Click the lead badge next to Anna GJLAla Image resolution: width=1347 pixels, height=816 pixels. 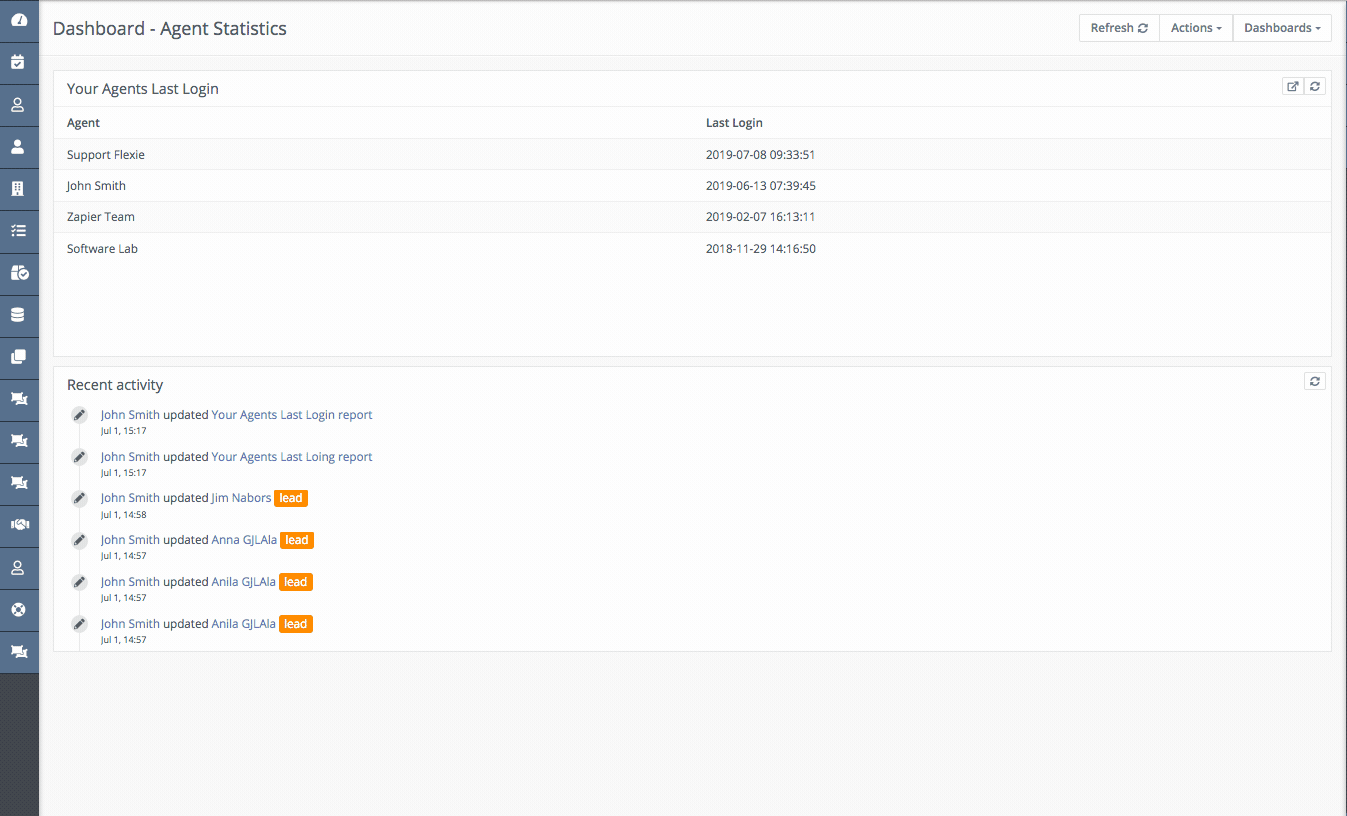coord(297,540)
